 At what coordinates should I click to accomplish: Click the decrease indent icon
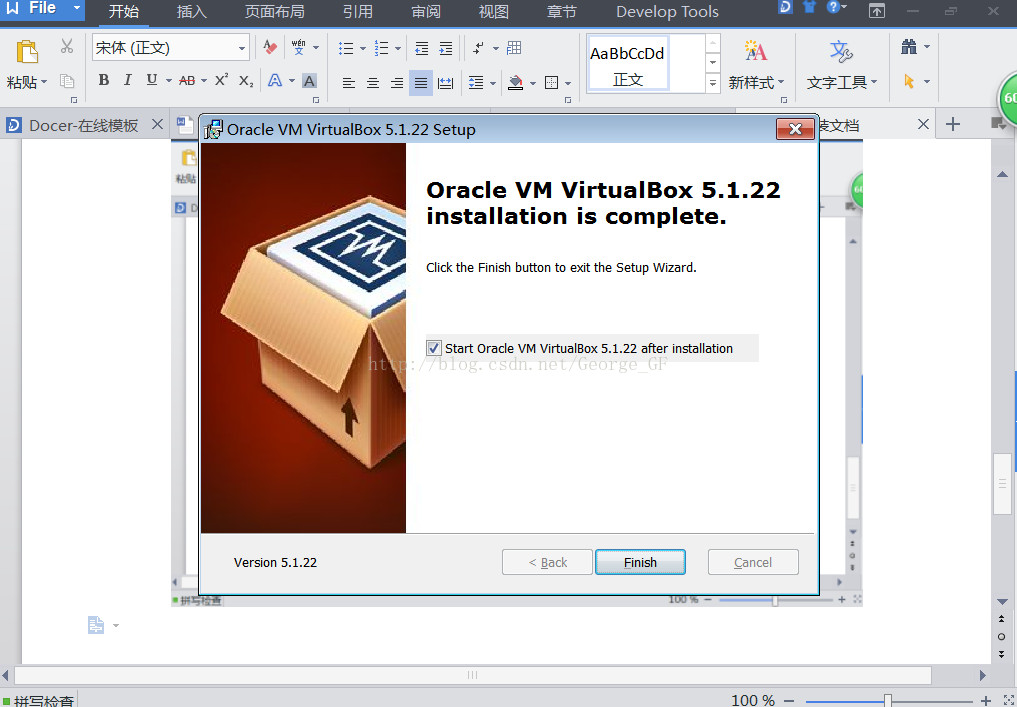(422, 48)
